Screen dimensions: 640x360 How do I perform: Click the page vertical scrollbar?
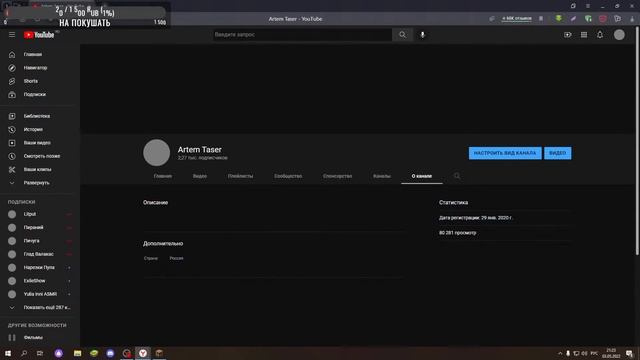click(x=638, y=141)
